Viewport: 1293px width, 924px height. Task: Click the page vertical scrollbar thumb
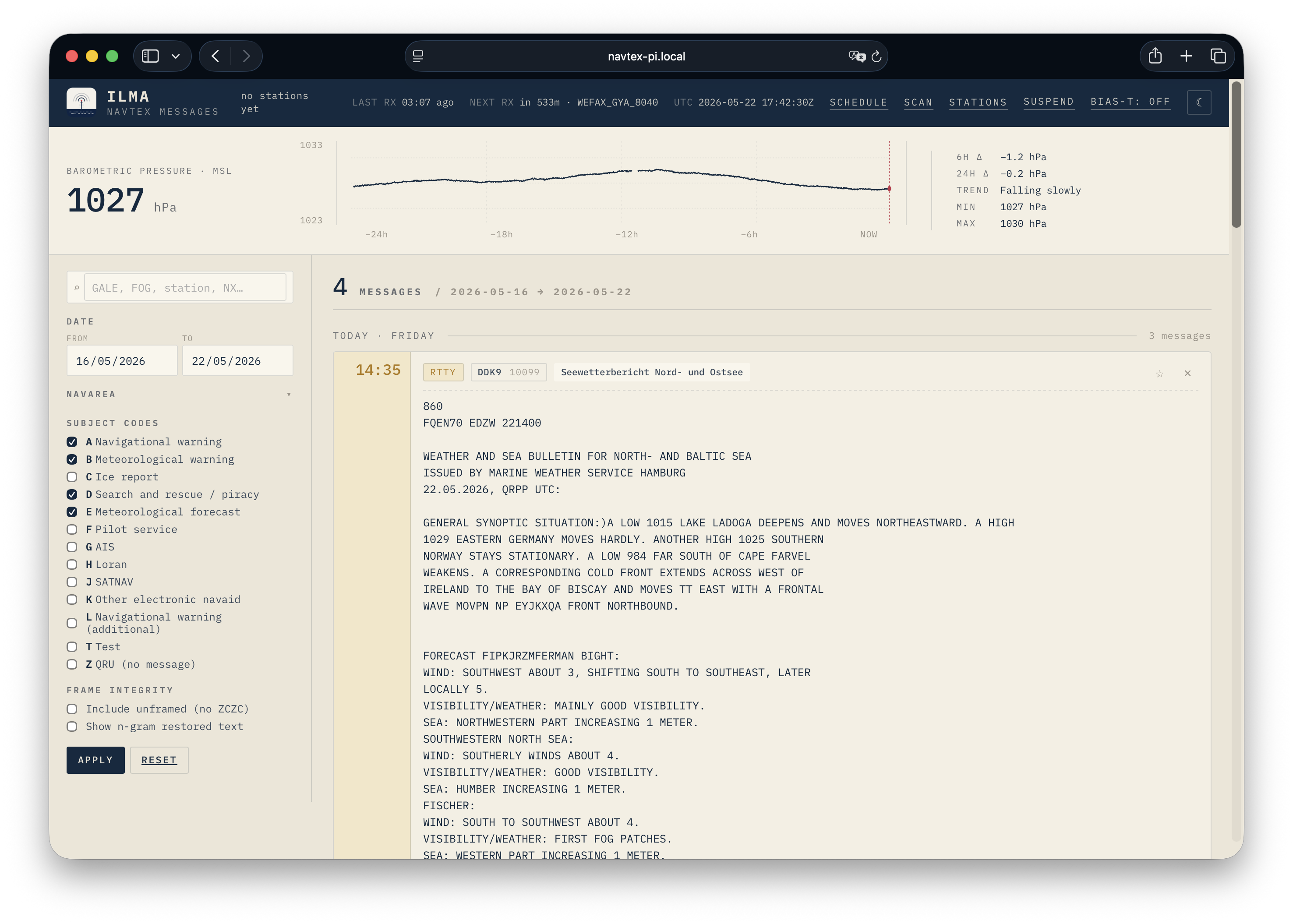tap(1236, 154)
